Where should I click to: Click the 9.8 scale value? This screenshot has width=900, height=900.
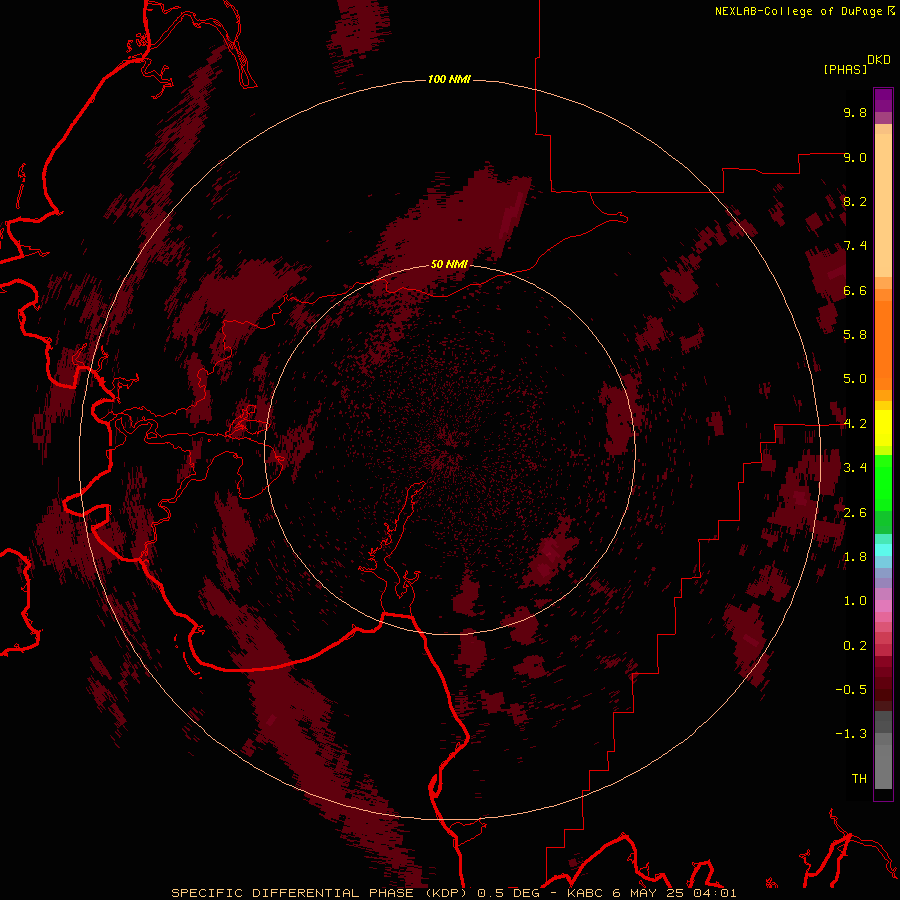coord(855,112)
